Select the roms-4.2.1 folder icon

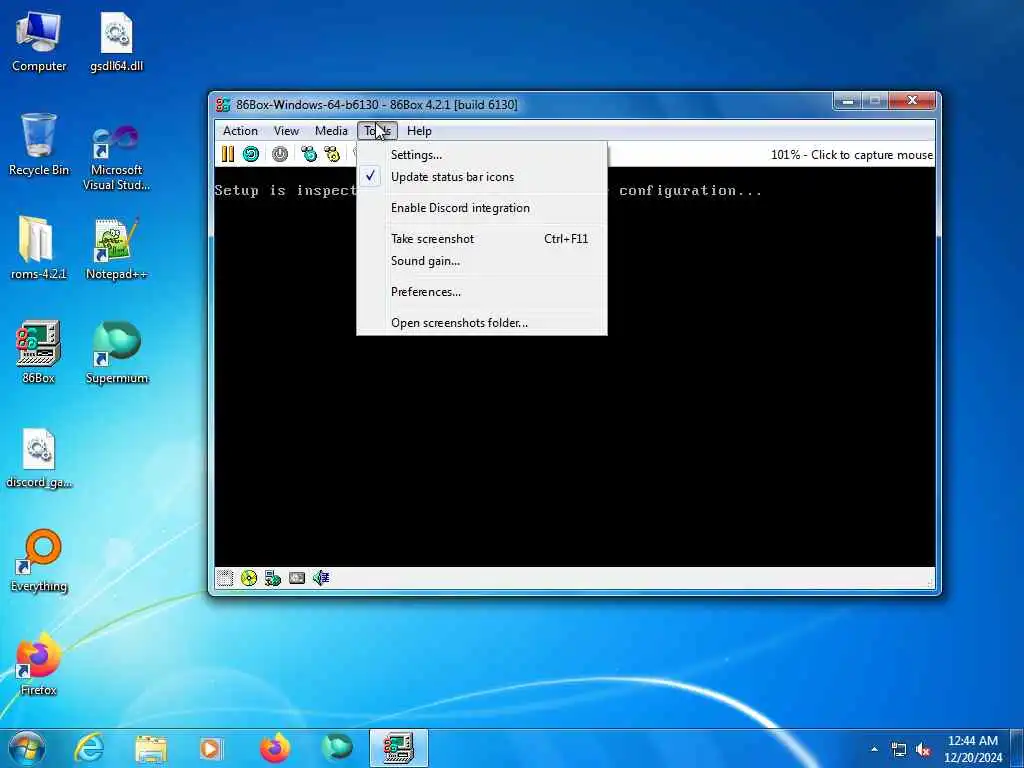[39, 248]
